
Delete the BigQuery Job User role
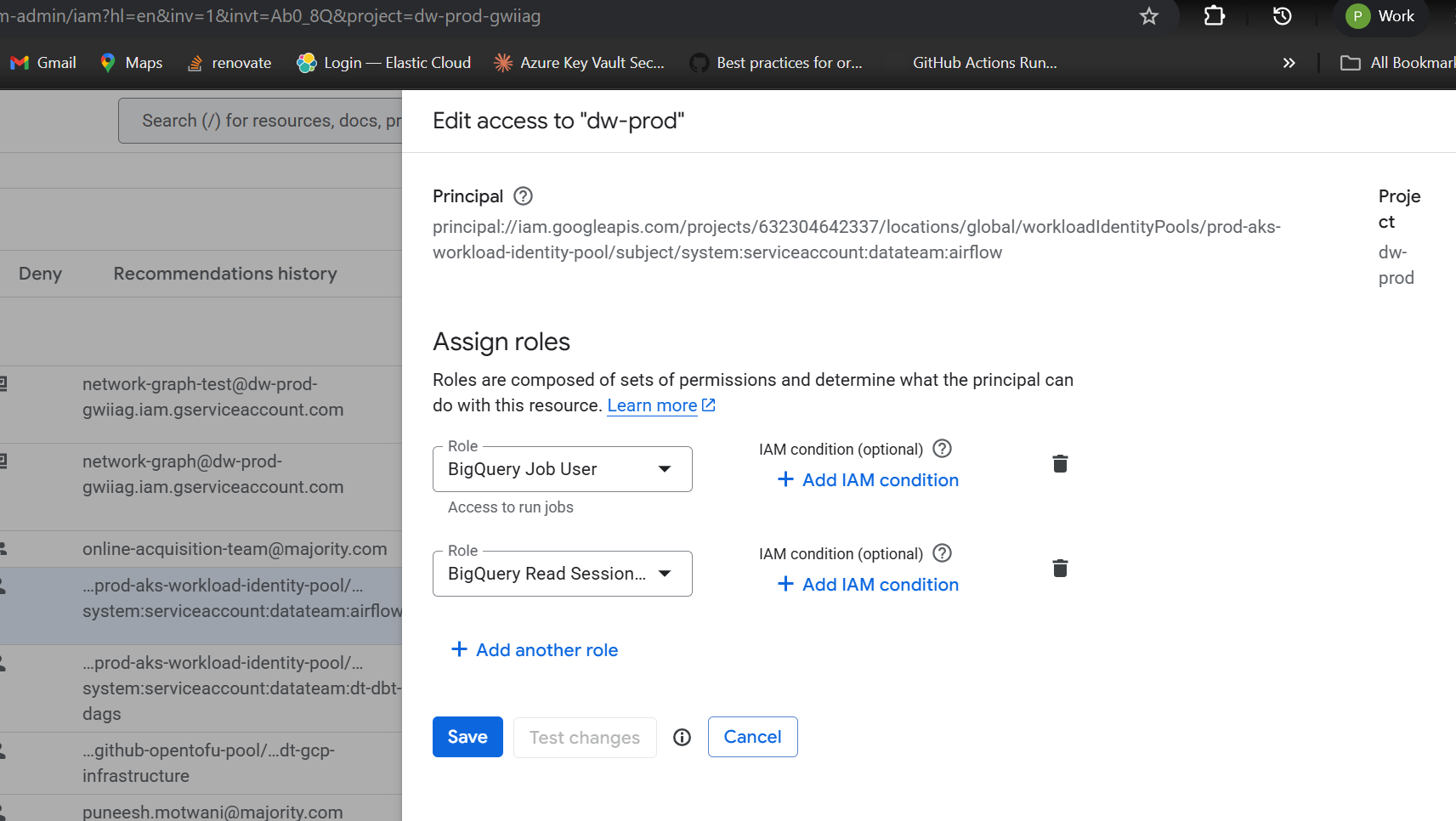click(1059, 464)
